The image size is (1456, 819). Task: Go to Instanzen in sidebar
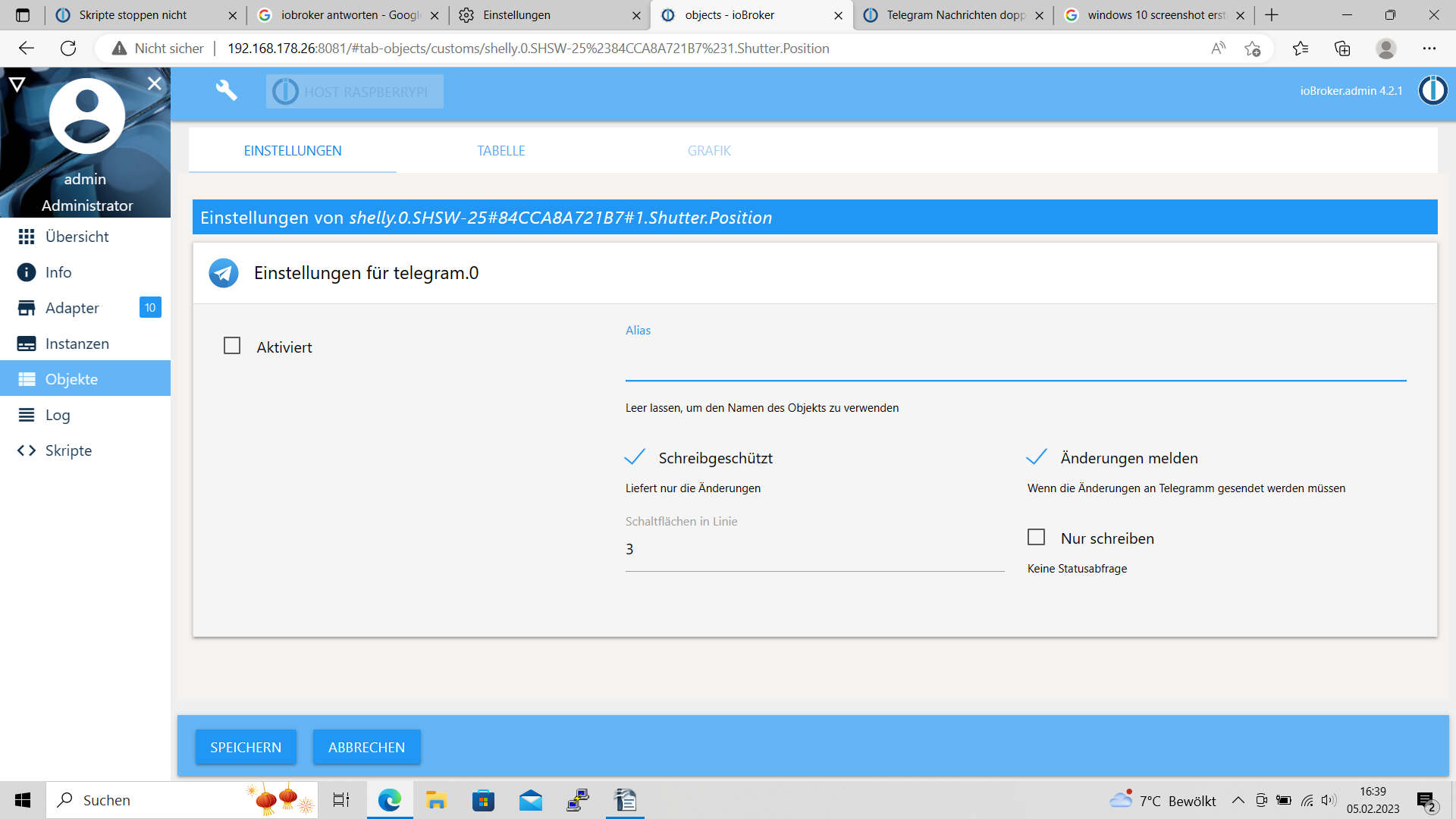click(77, 344)
